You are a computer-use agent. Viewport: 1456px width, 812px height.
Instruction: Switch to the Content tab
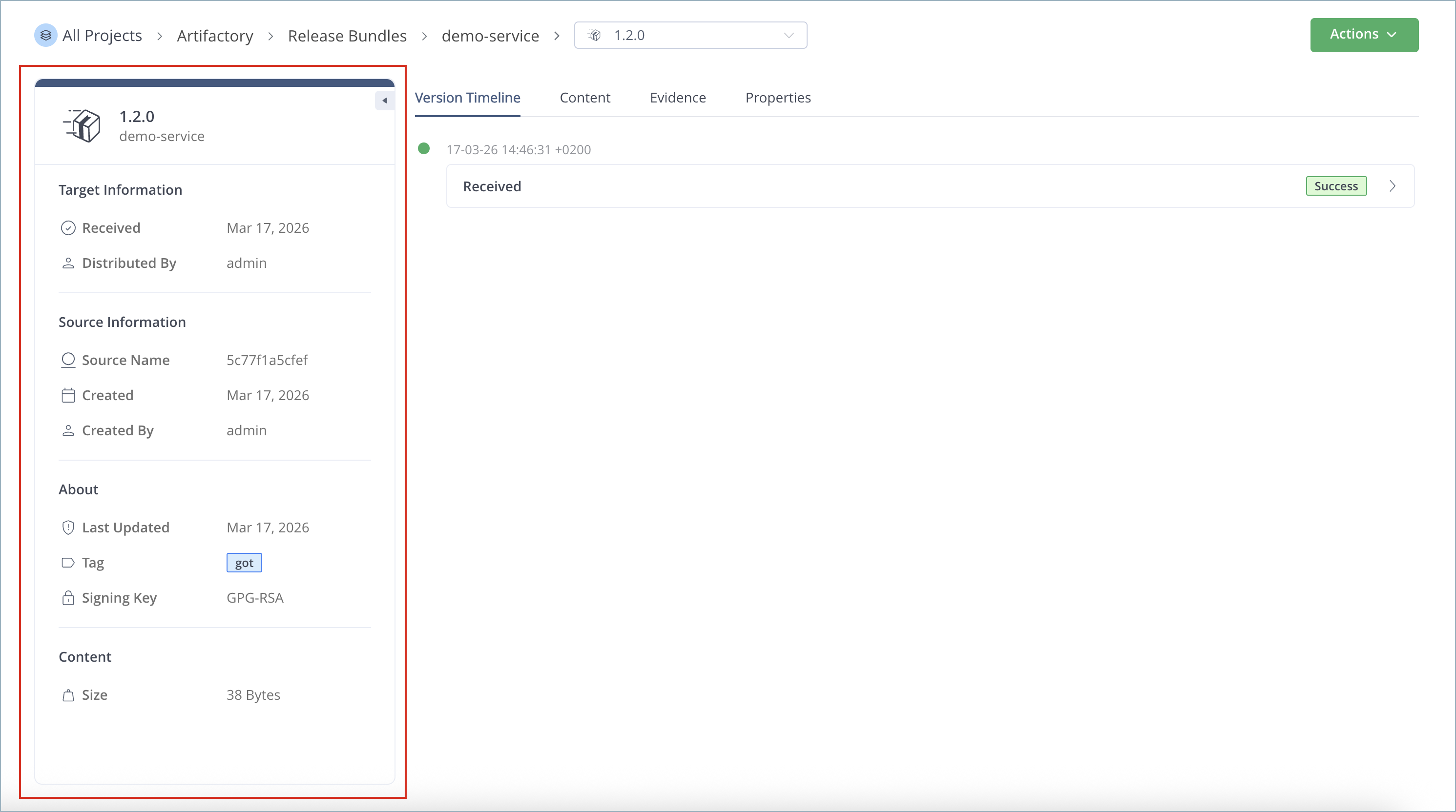tap(584, 98)
